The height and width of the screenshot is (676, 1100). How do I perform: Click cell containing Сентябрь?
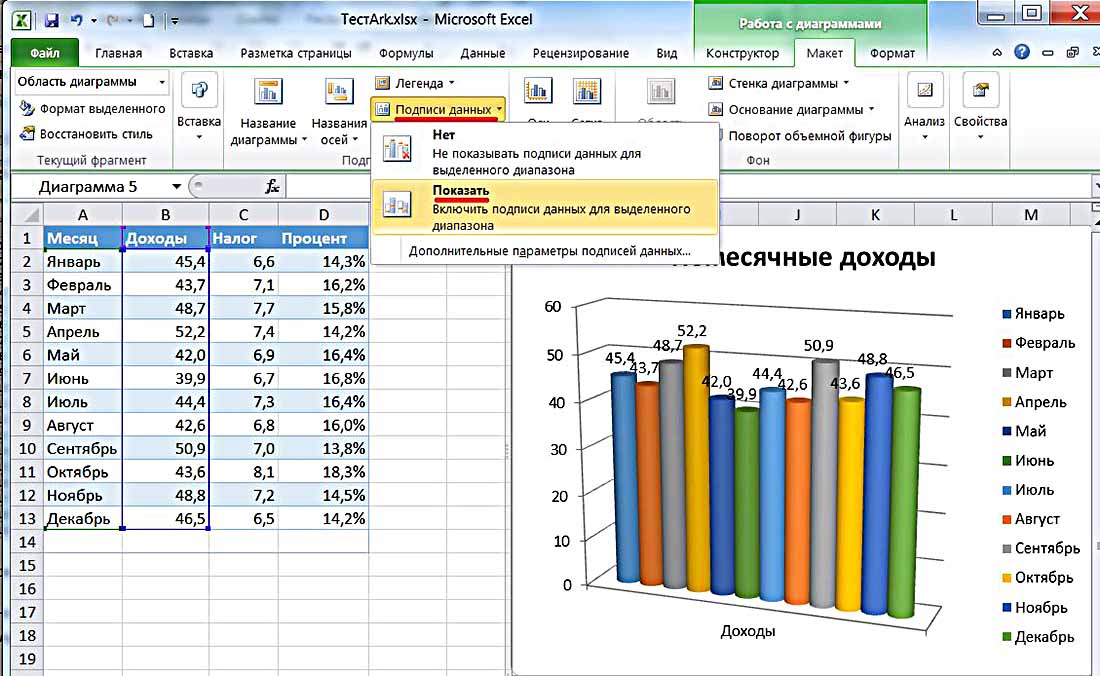pyautogui.click(x=83, y=449)
